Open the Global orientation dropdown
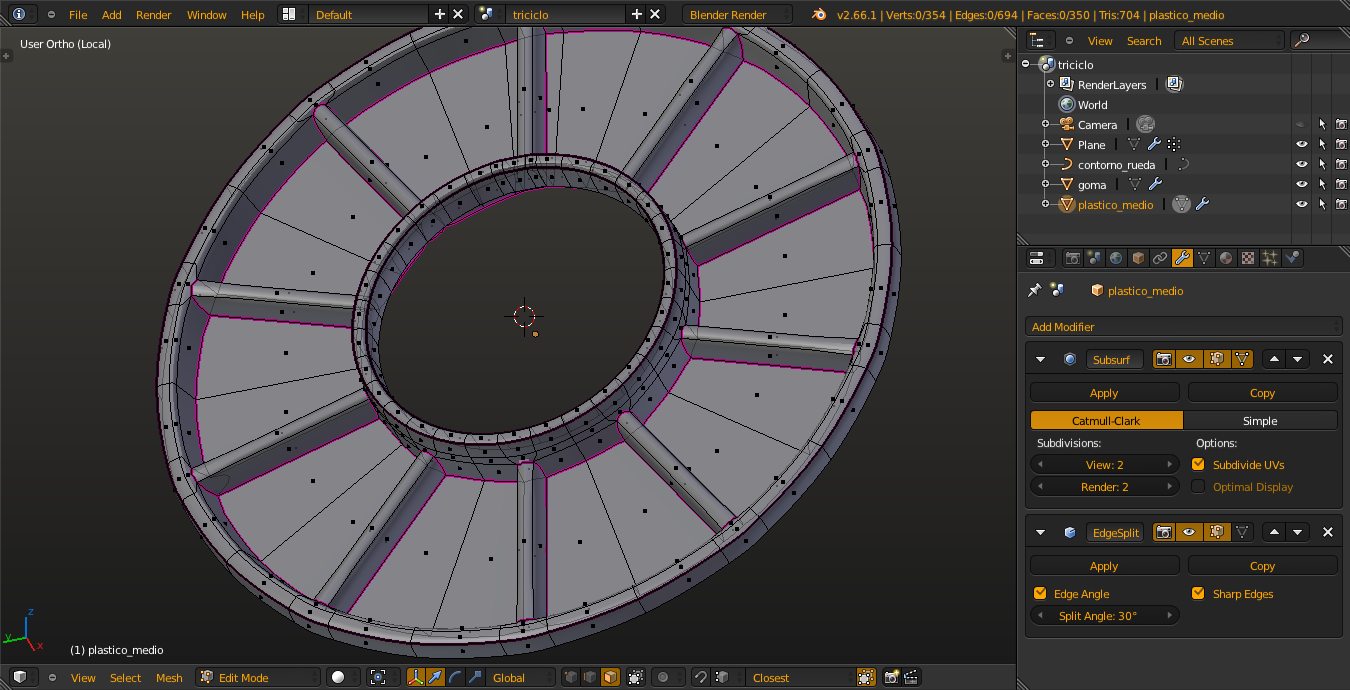 [x=521, y=677]
